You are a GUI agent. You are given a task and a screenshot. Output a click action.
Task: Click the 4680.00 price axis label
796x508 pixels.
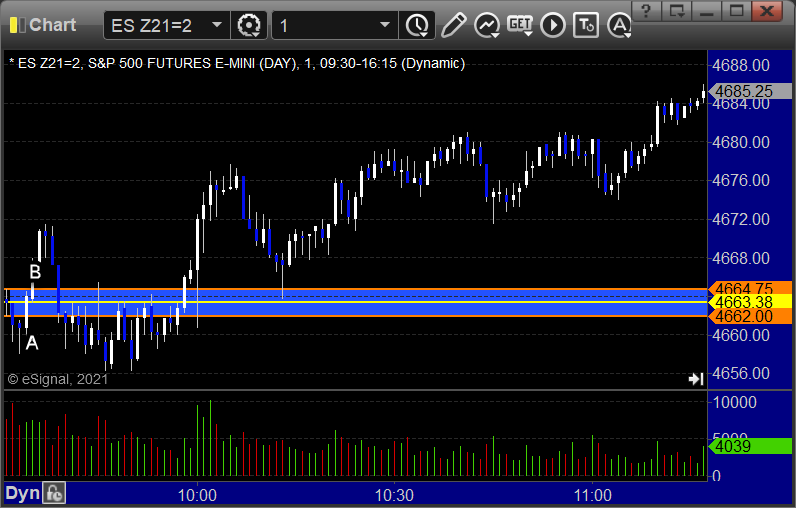tap(741, 142)
